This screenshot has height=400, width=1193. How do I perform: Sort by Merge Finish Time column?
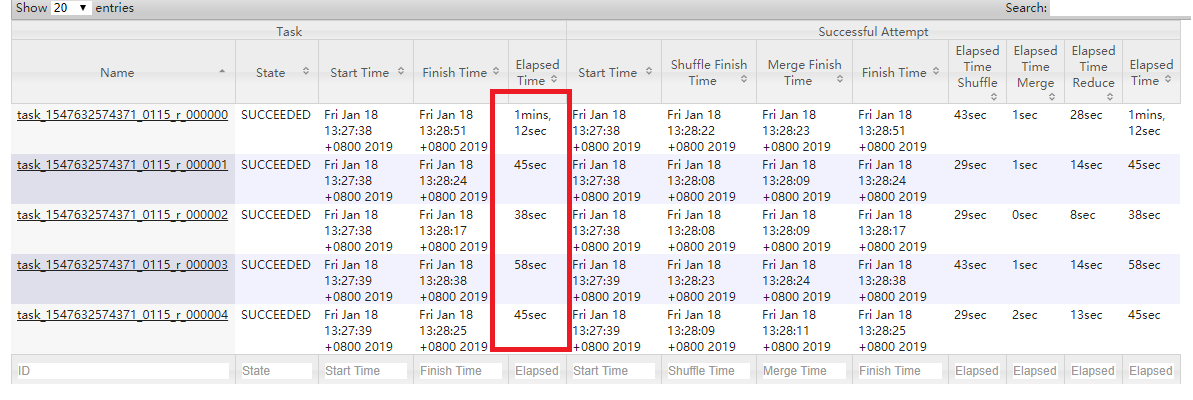(x=805, y=72)
